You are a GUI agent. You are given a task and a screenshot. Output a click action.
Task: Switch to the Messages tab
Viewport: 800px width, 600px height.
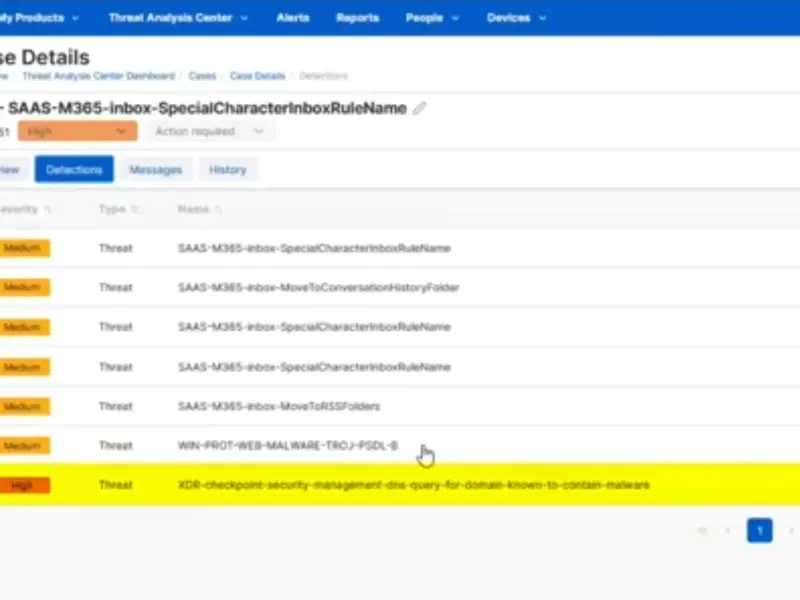[x=155, y=170]
